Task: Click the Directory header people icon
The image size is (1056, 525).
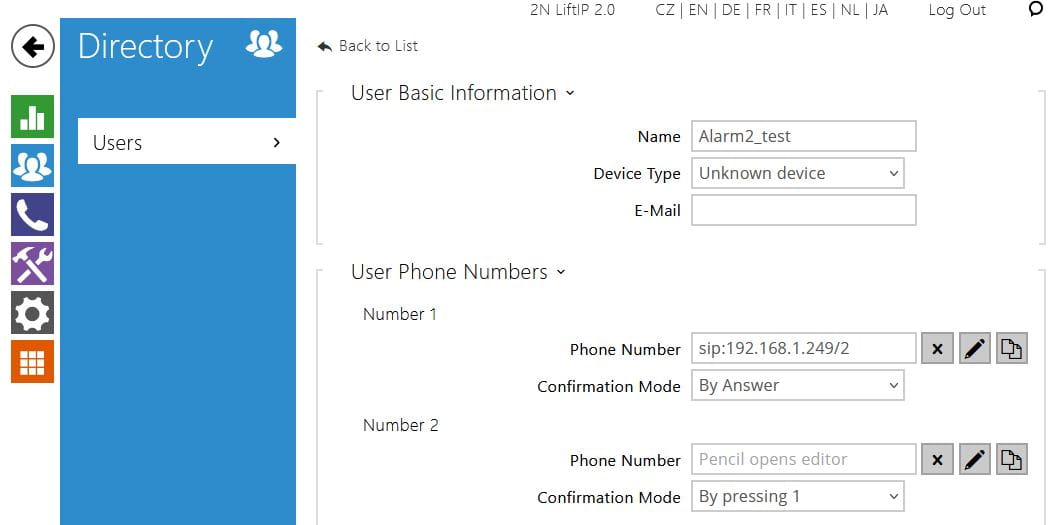Action: [263, 44]
